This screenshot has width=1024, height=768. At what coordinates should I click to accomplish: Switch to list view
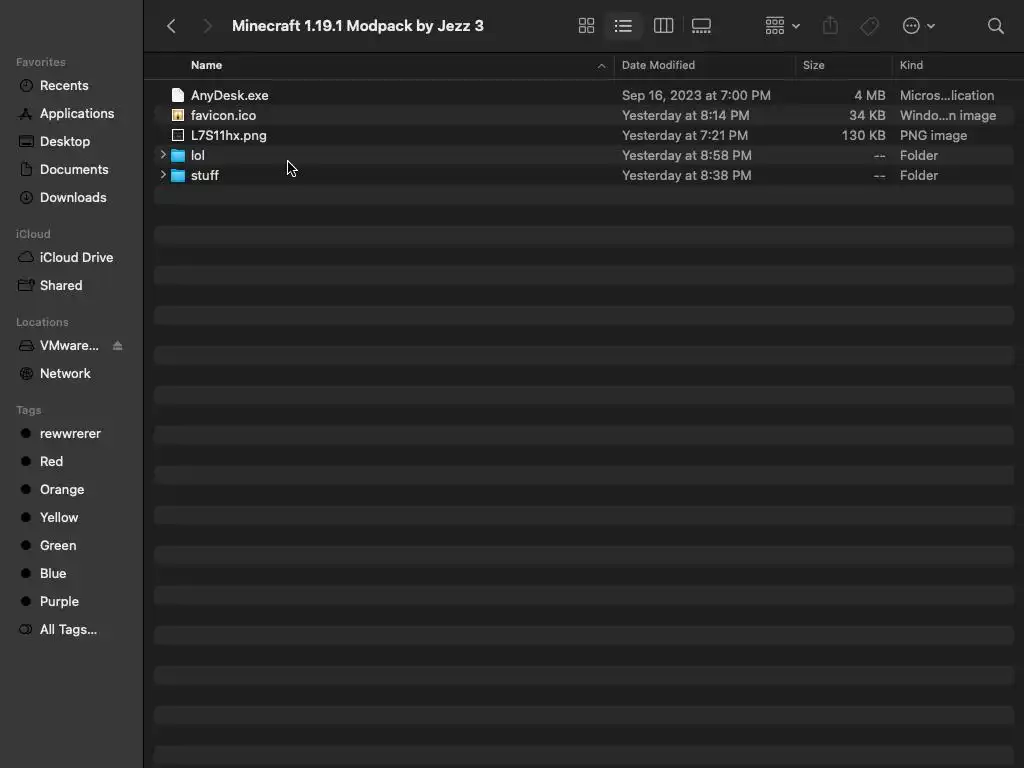coord(623,26)
